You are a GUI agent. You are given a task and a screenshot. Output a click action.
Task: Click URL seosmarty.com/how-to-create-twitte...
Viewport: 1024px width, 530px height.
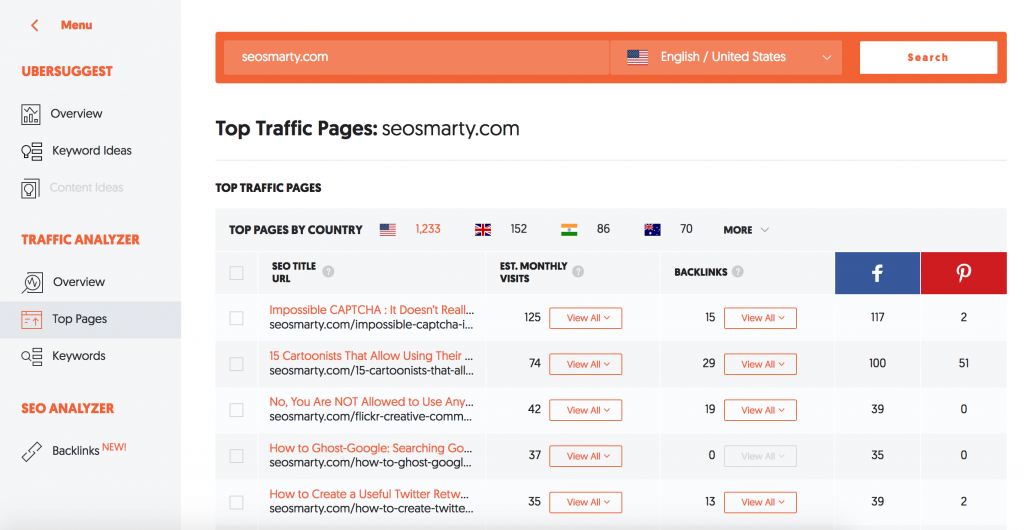tap(372, 508)
